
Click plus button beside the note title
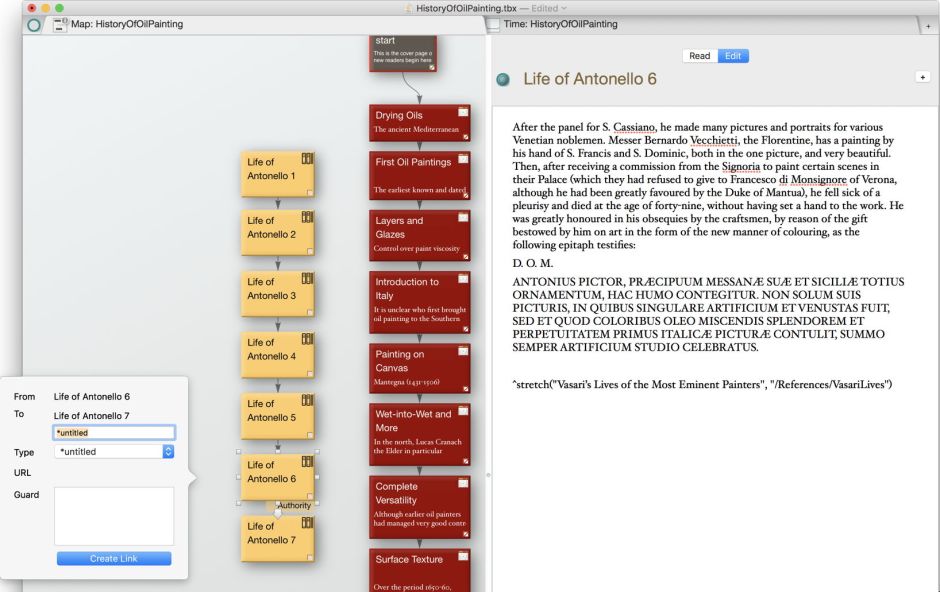pyautogui.click(x=921, y=77)
